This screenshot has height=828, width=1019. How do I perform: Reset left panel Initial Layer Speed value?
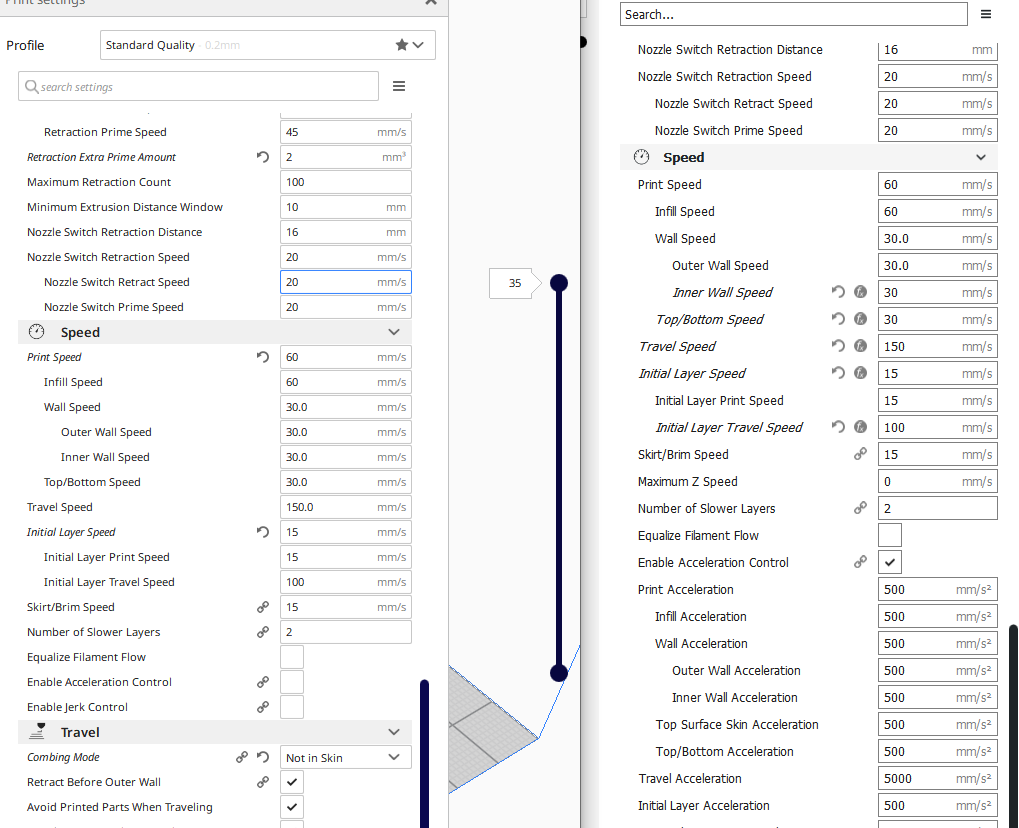click(263, 532)
